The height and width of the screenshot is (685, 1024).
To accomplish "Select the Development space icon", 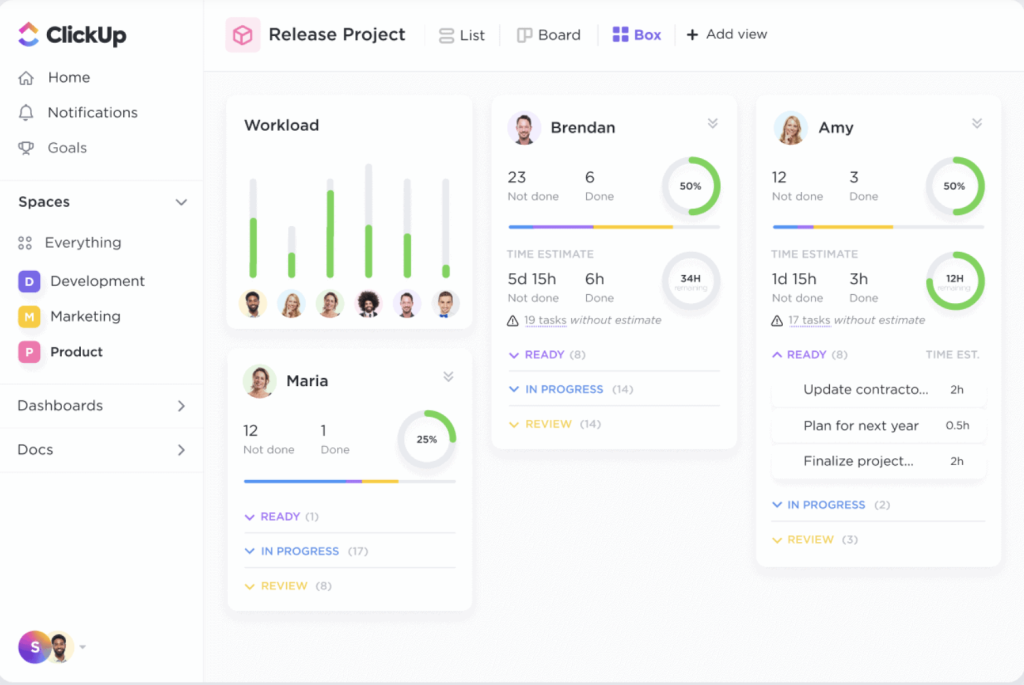I will [29, 281].
